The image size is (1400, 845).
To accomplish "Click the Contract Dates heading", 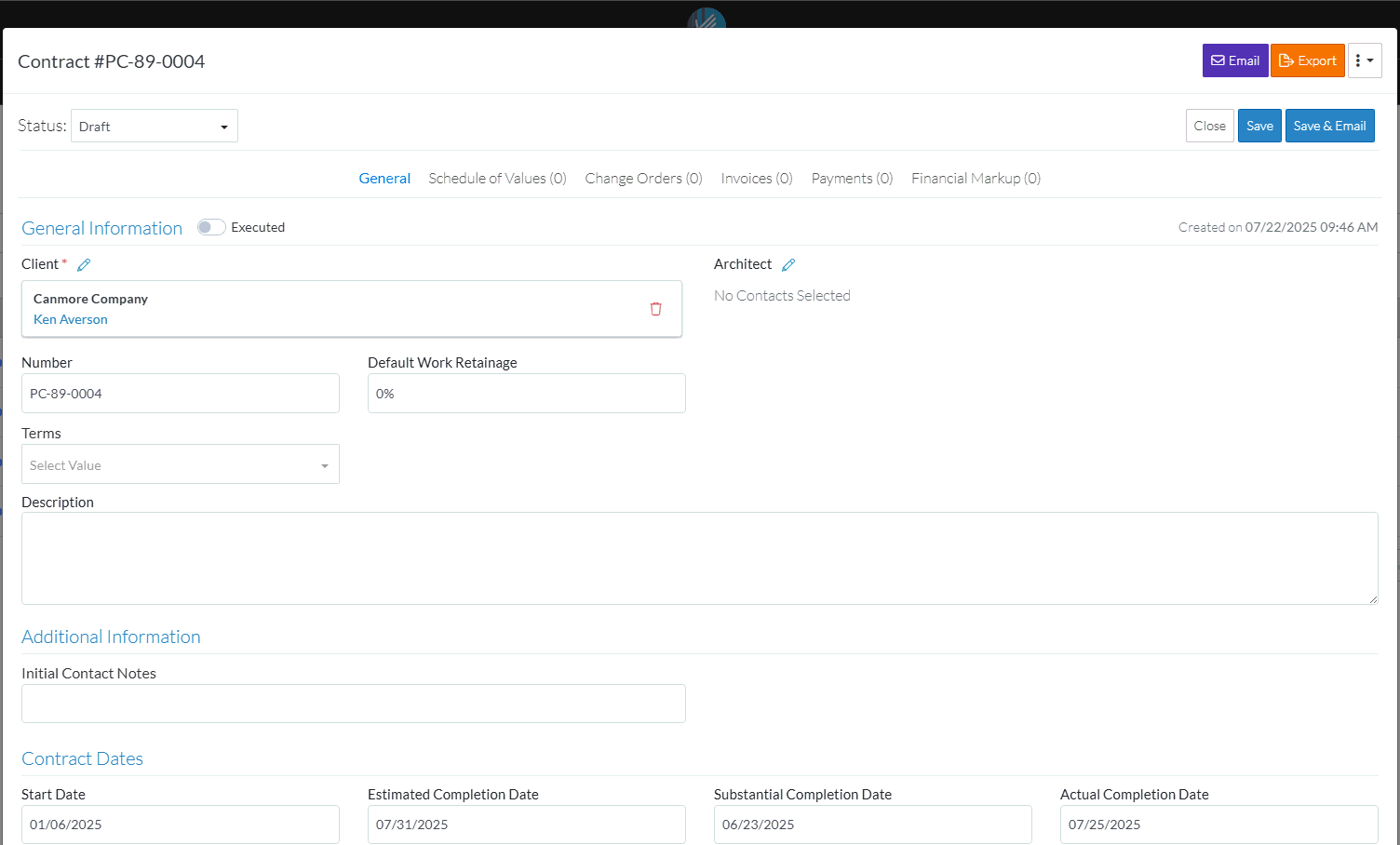I will 82,758.
